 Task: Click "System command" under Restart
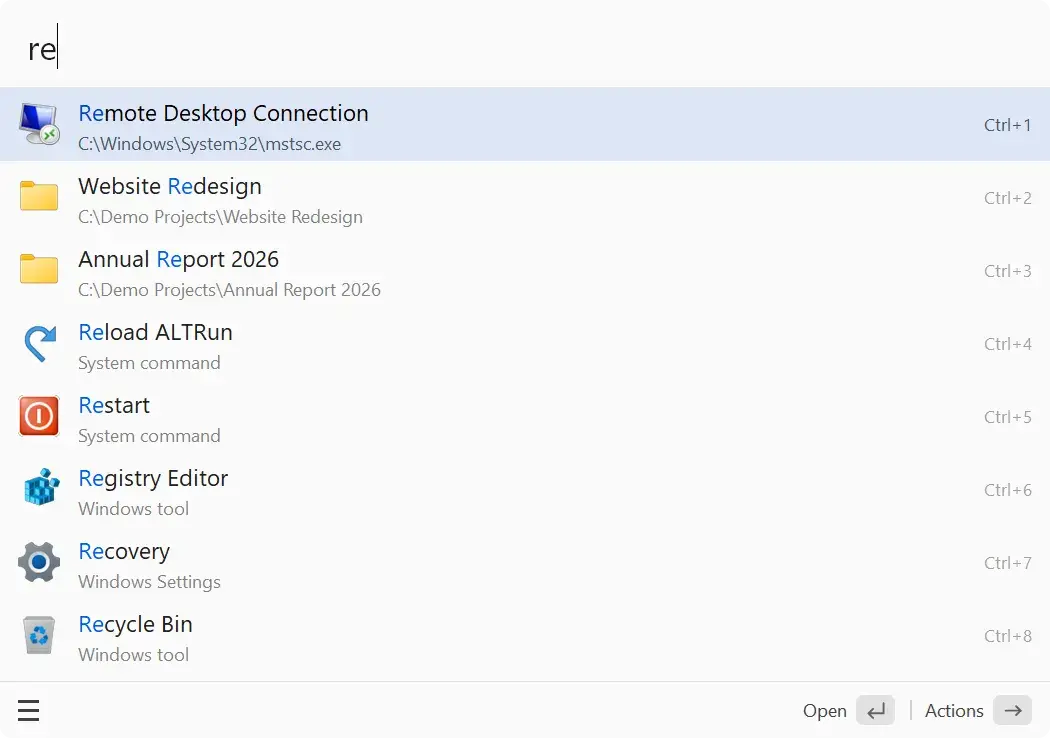tap(149, 436)
